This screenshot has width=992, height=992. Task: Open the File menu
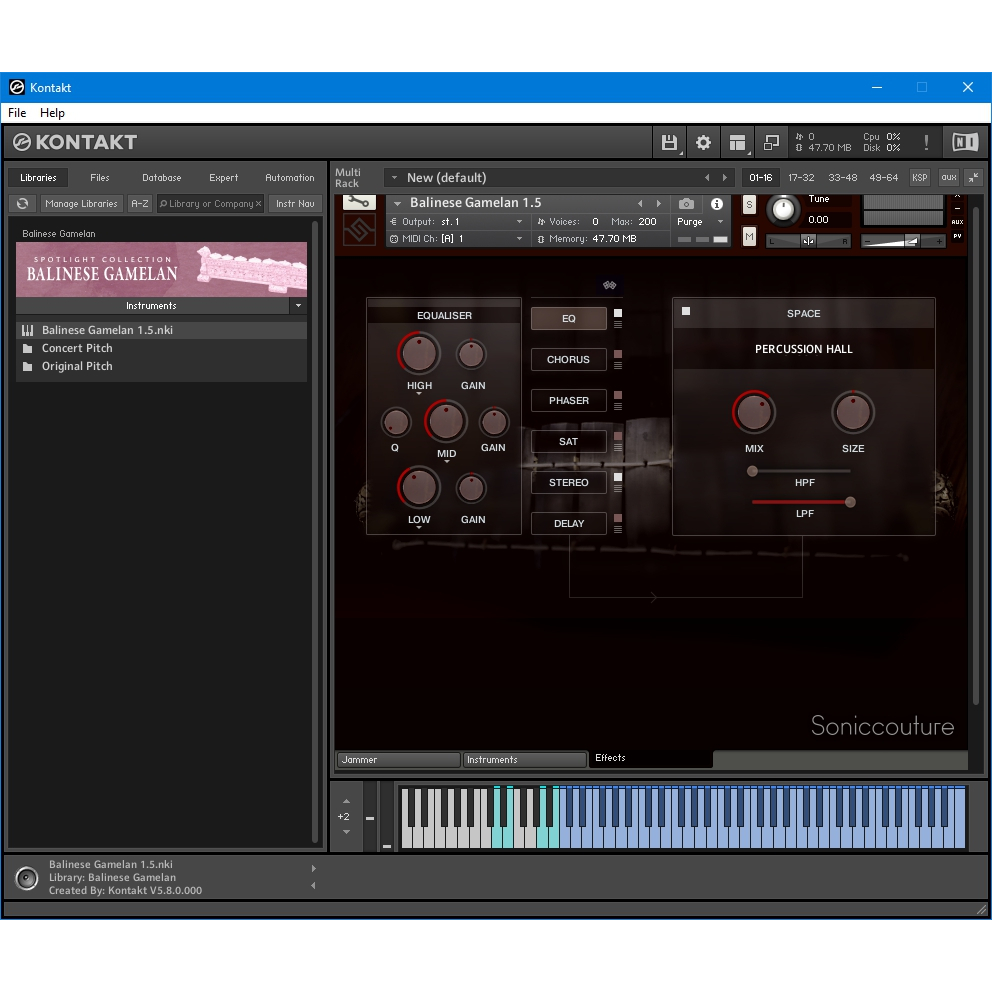(x=17, y=113)
